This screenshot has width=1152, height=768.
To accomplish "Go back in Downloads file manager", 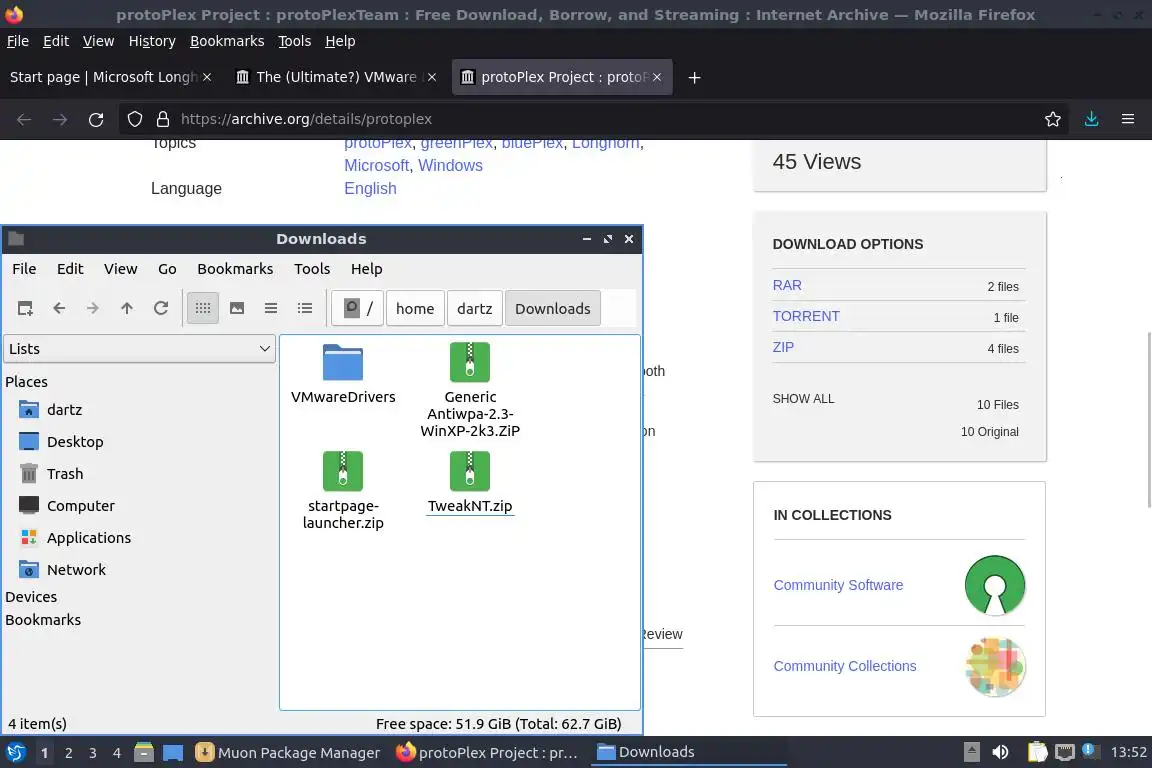I will tap(60, 309).
